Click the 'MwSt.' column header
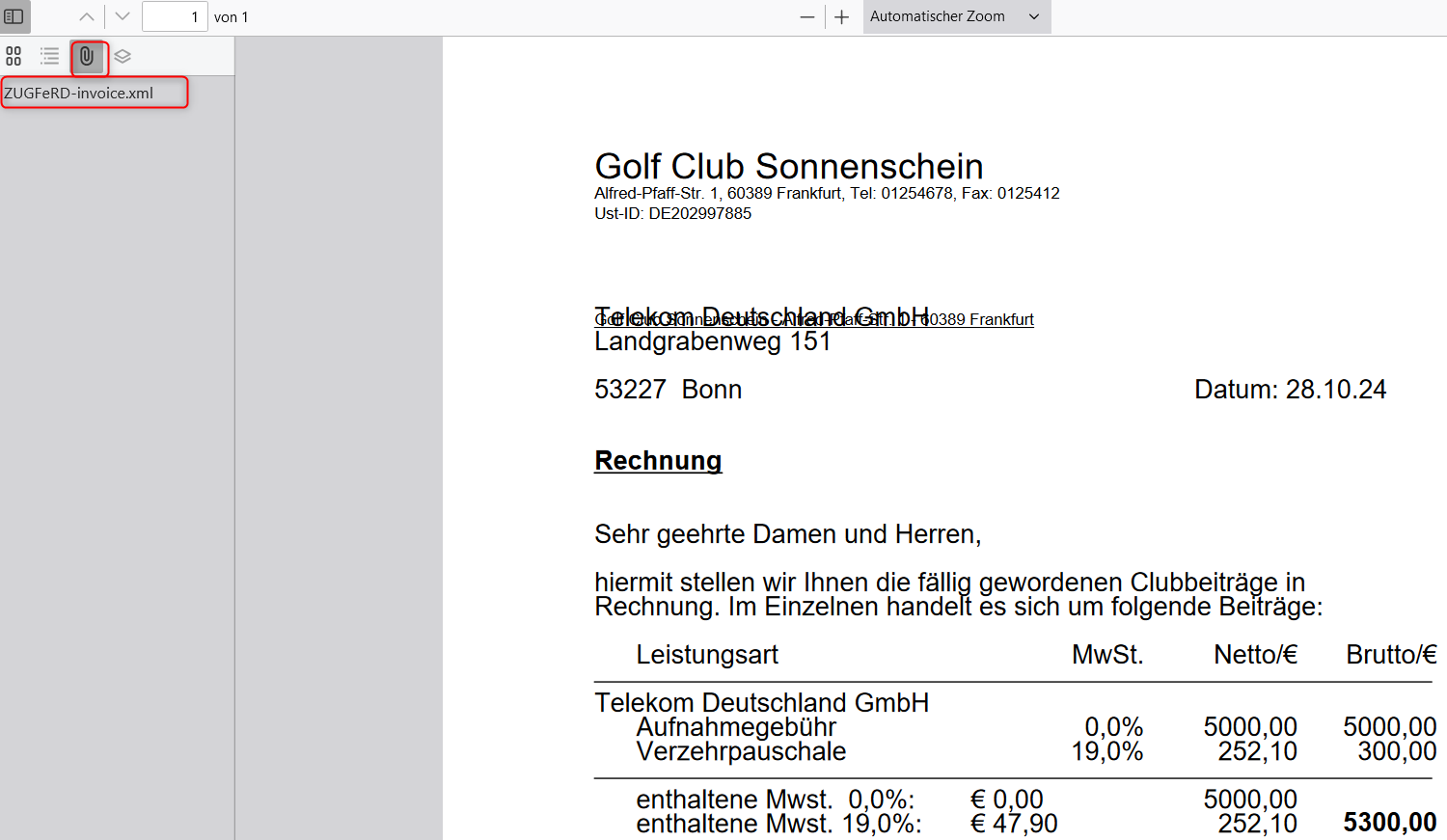1447x840 pixels. click(1107, 655)
